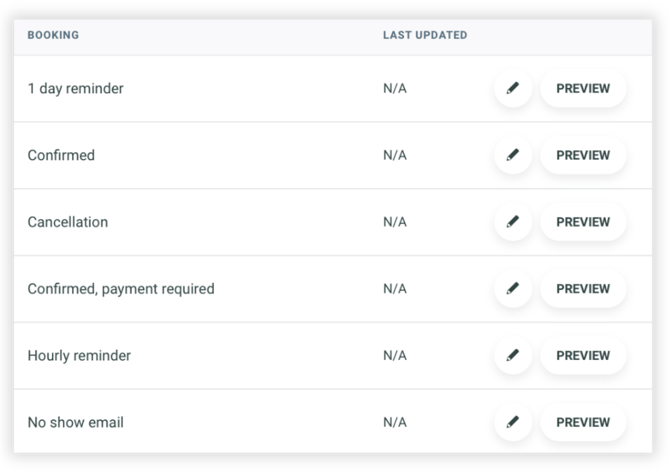Click Confirmed, payment required label text
Screen dimensions: 670x472
[x=121, y=289]
